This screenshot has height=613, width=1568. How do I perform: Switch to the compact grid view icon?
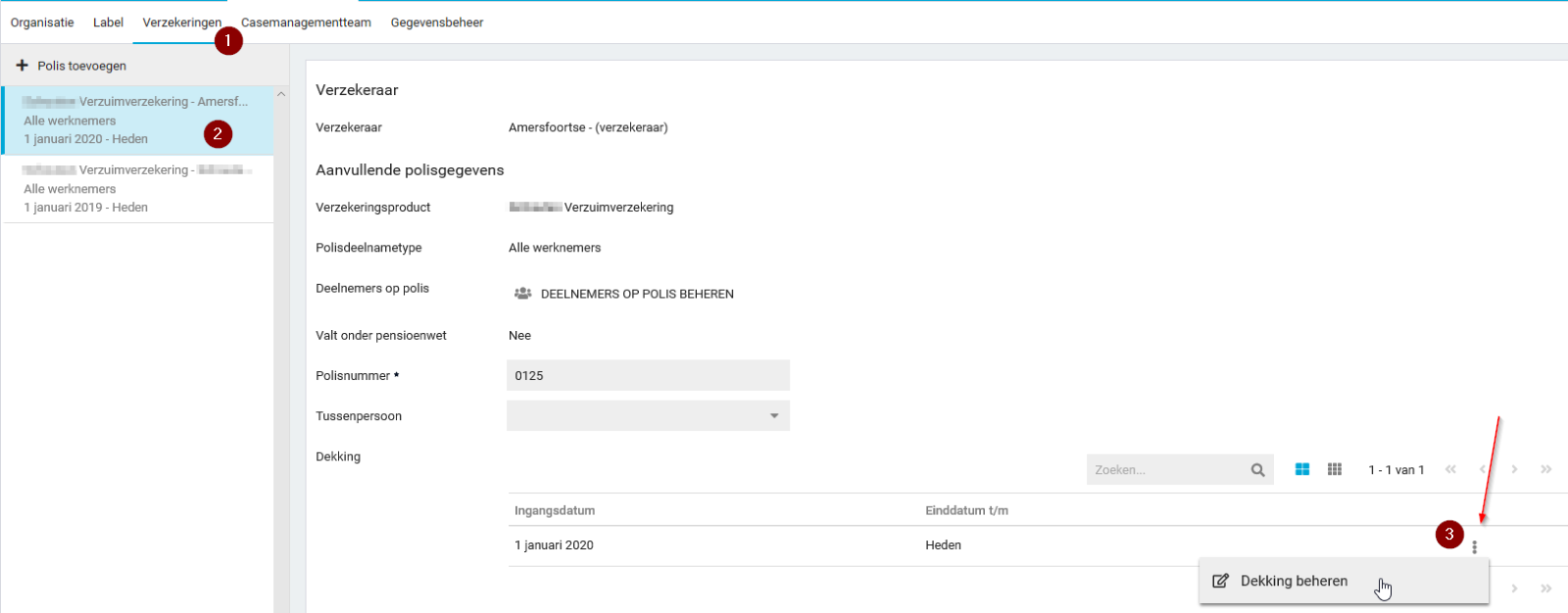(1334, 470)
